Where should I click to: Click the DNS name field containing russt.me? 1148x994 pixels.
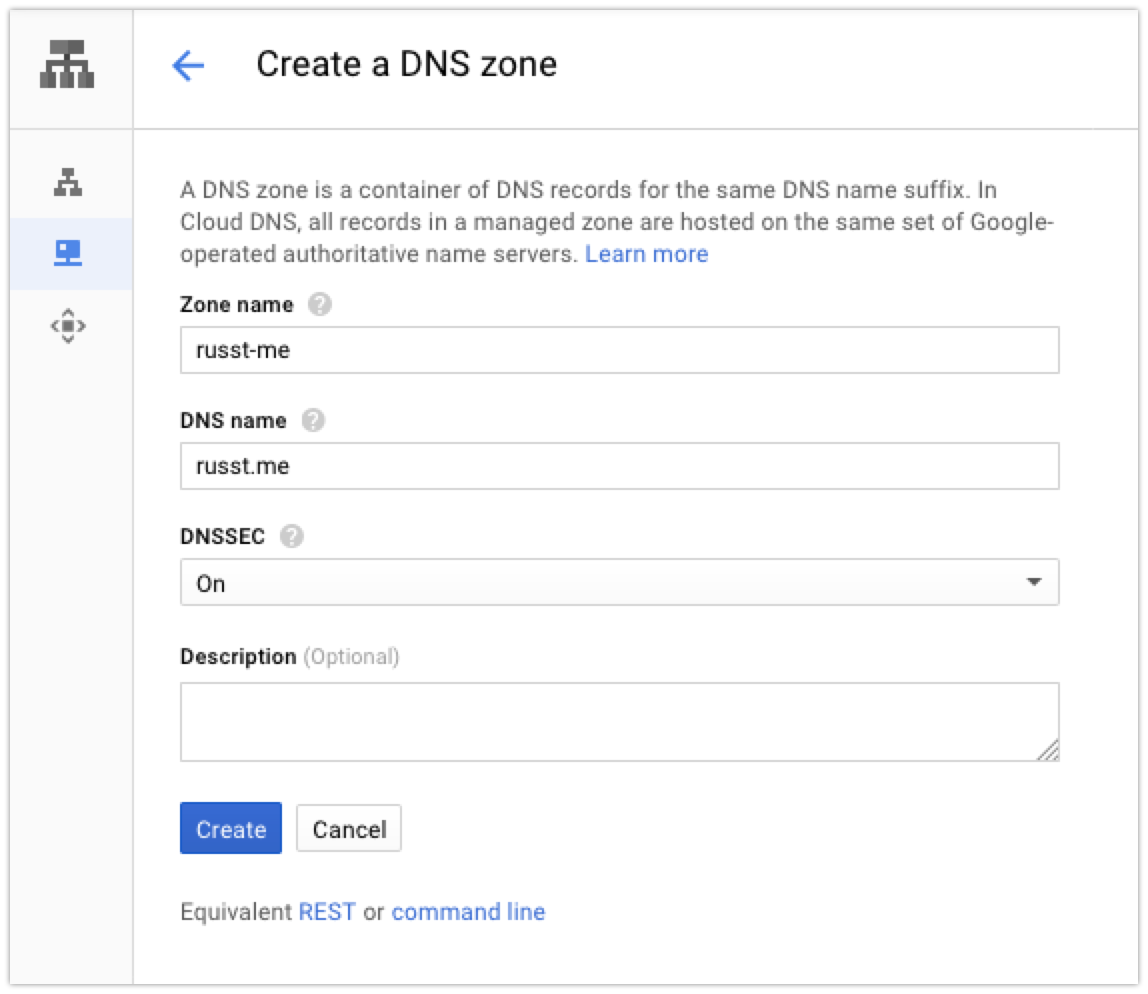click(619, 466)
